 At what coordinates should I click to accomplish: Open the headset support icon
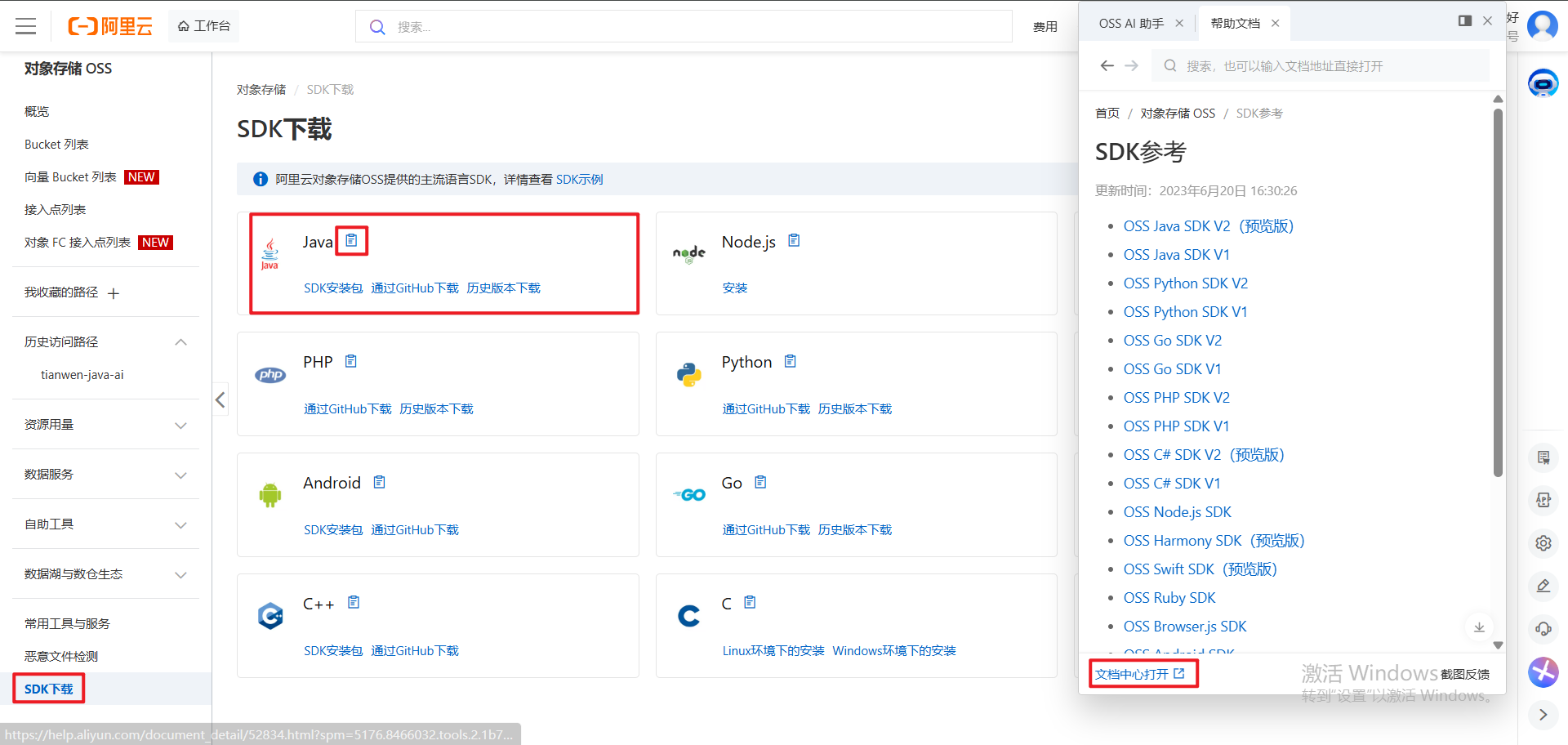pyautogui.click(x=1543, y=628)
